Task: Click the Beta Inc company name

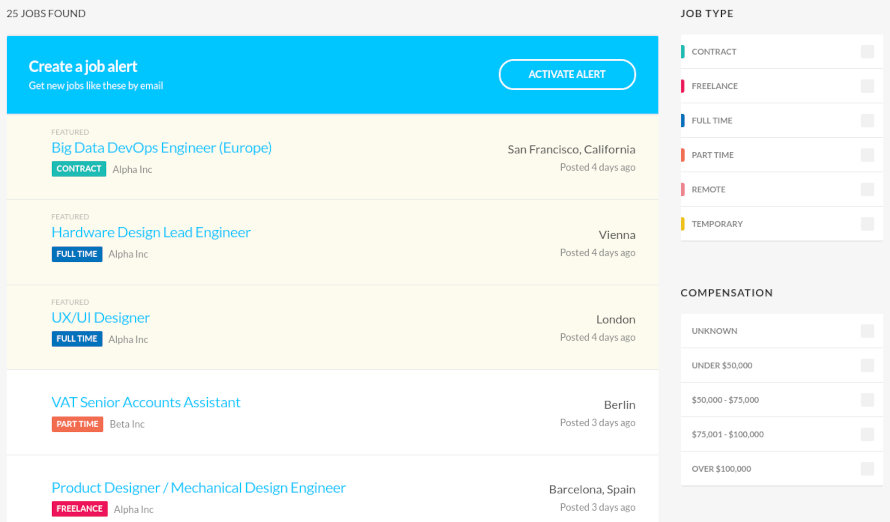Action: 127,424
